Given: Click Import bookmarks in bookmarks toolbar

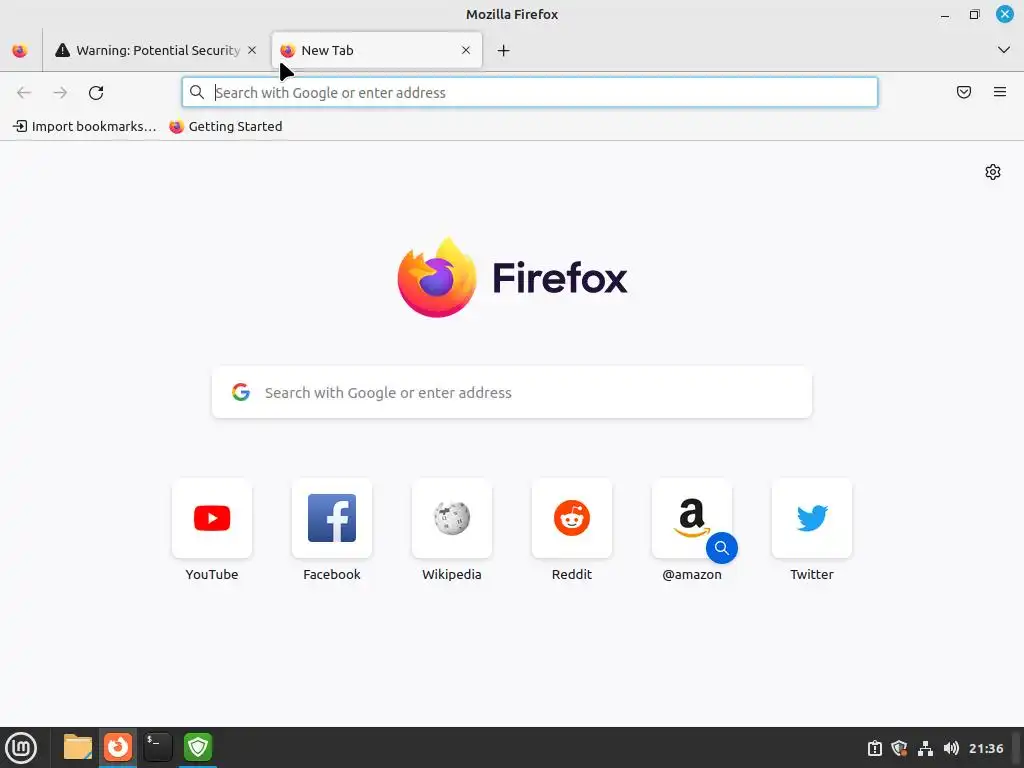Looking at the screenshot, I should pos(85,127).
